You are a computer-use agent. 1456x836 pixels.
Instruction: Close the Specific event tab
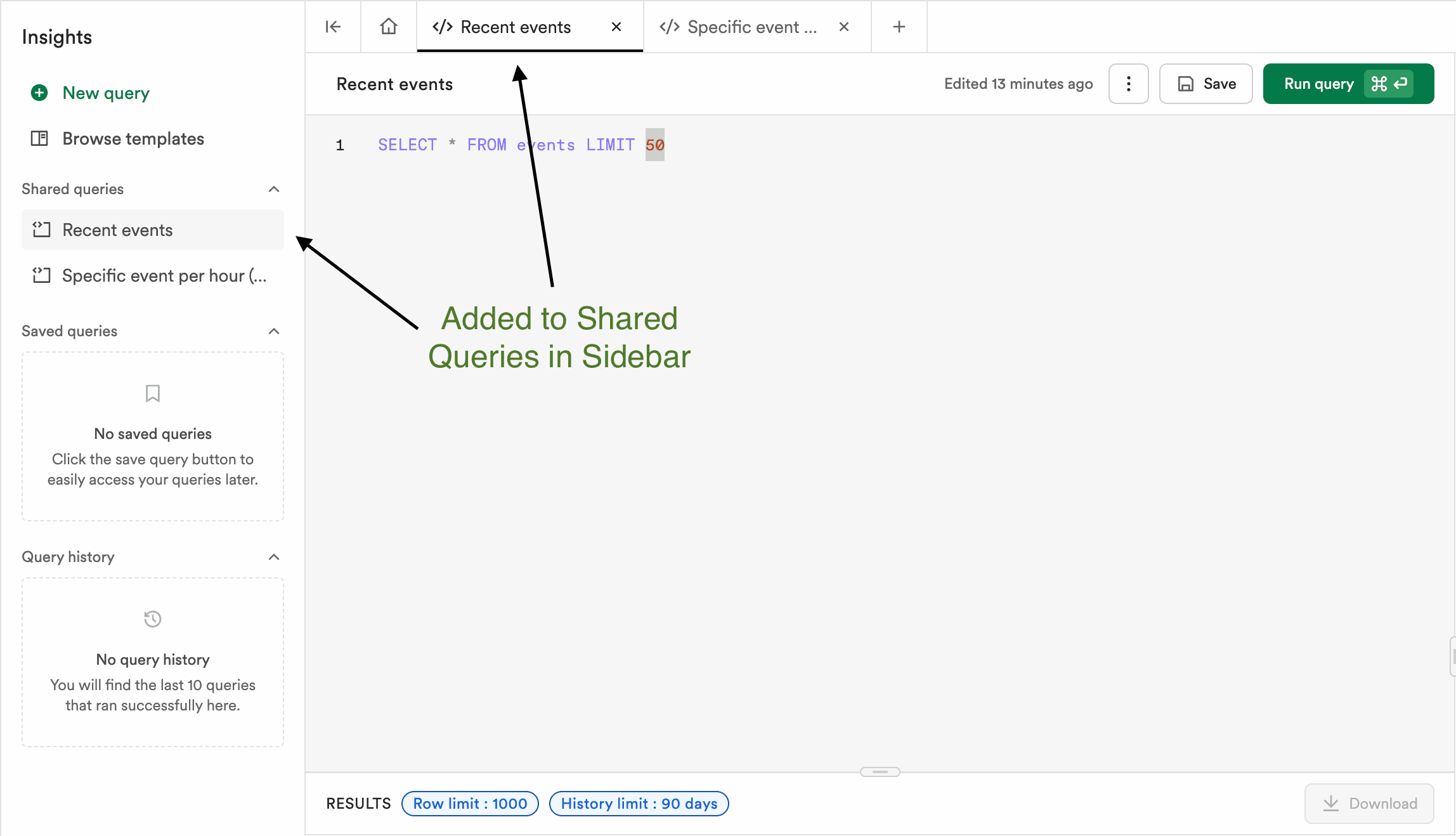[x=843, y=27]
